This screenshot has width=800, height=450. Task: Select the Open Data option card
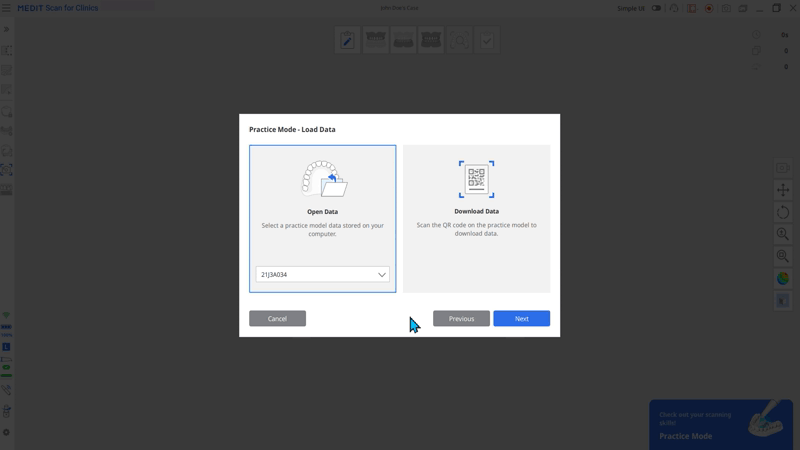point(322,219)
